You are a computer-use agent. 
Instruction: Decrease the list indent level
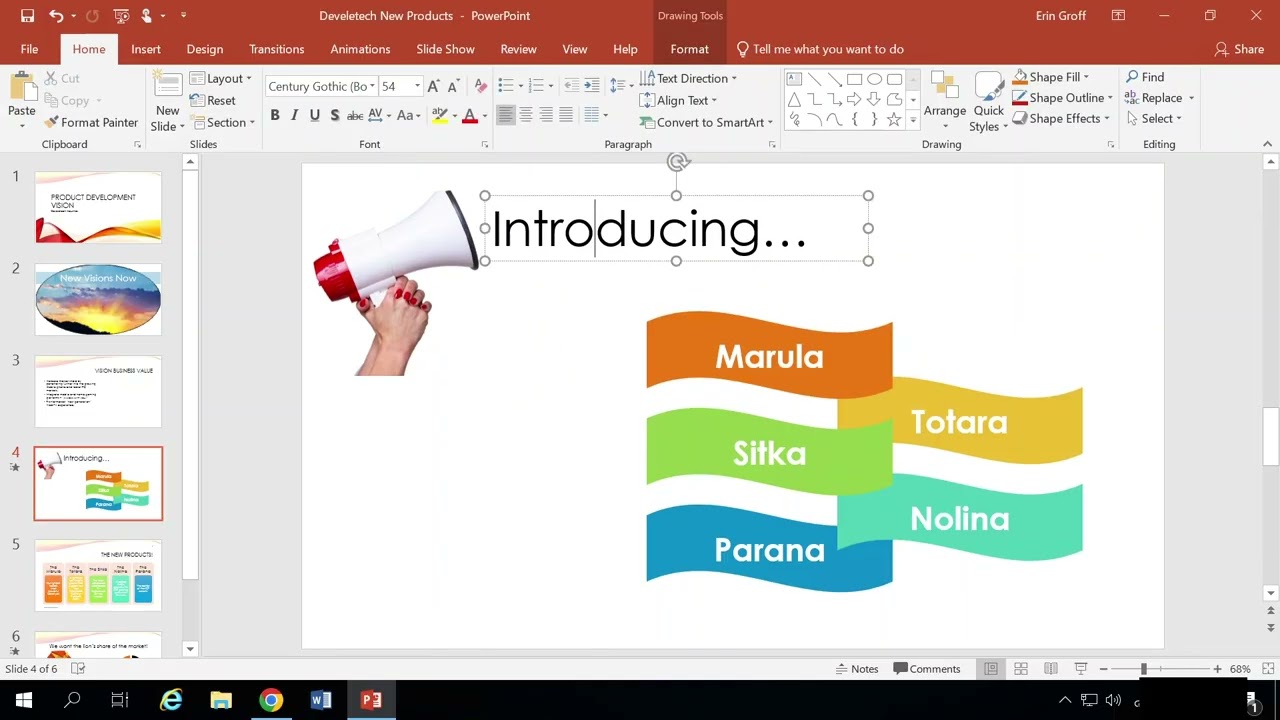(x=571, y=86)
